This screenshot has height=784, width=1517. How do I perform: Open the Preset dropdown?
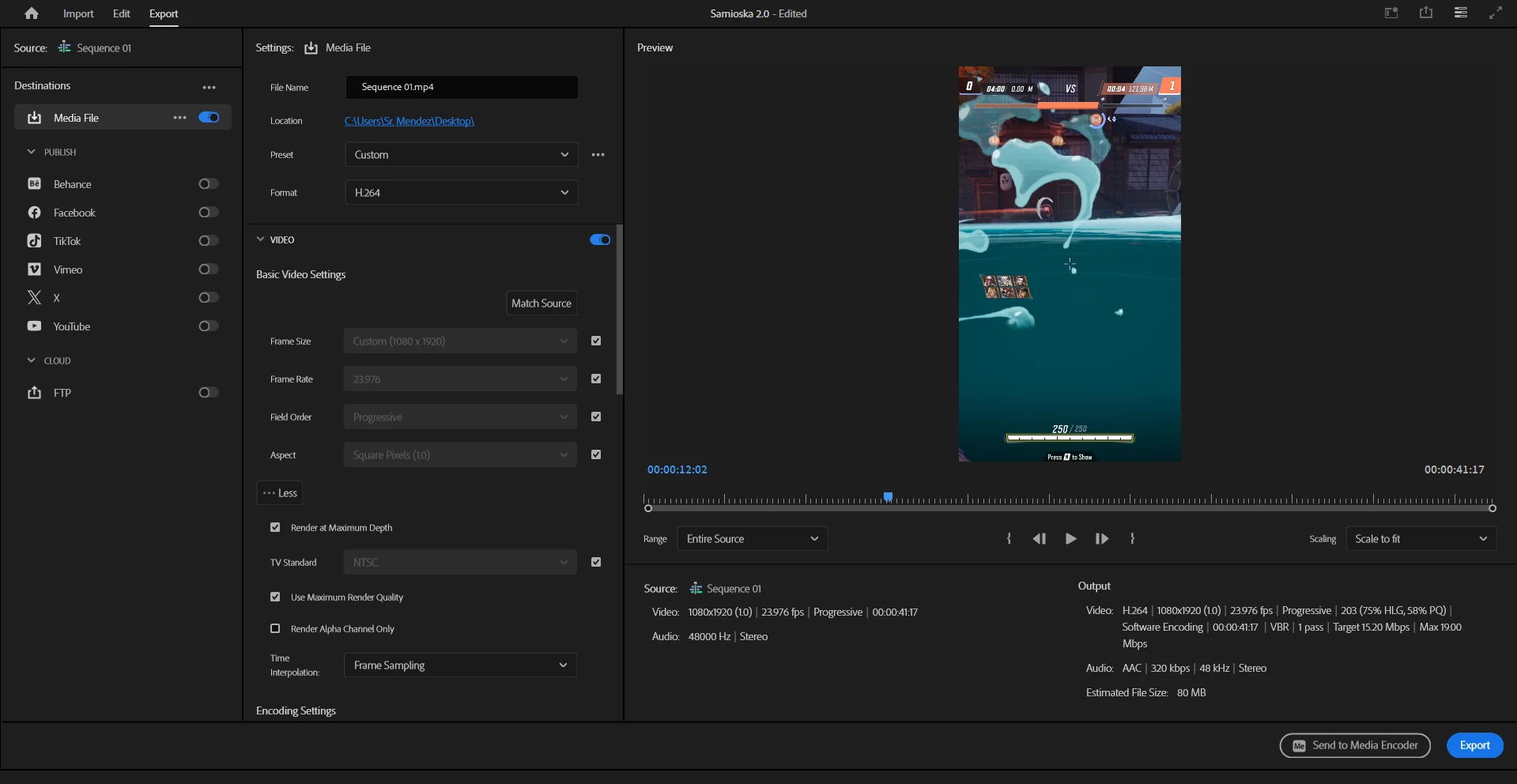pyautogui.click(x=462, y=155)
